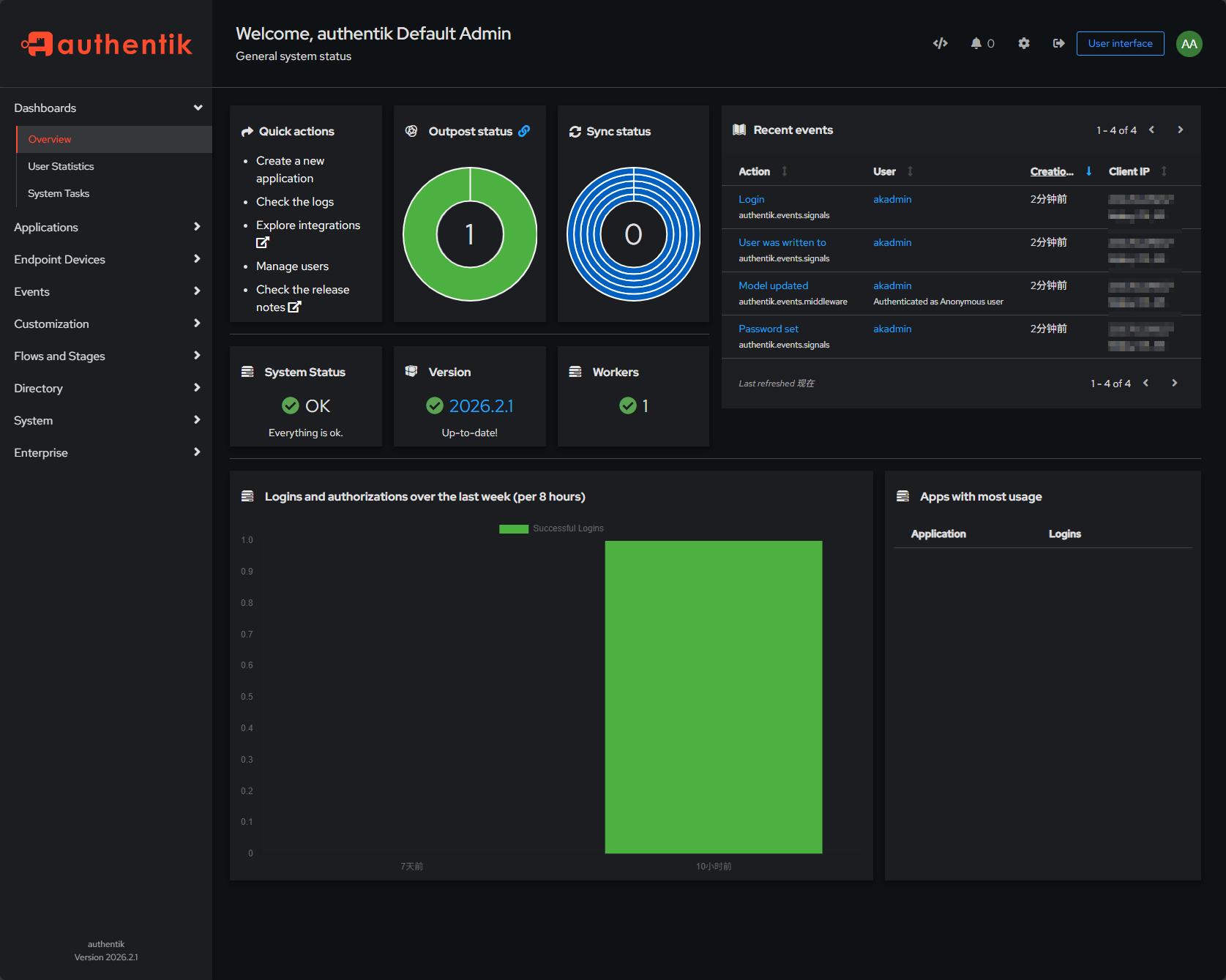Open version 2026.2.1 link
1226x980 pixels.
click(x=481, y=405)
